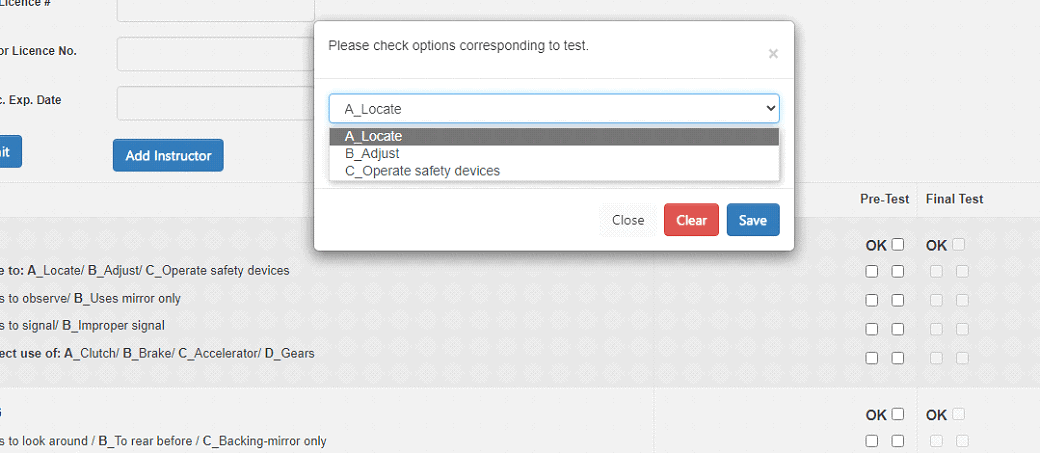Check second Pre-Test box for Operate safety devices row
This screenshot has height=453, width=1040.
pos(897,271)
